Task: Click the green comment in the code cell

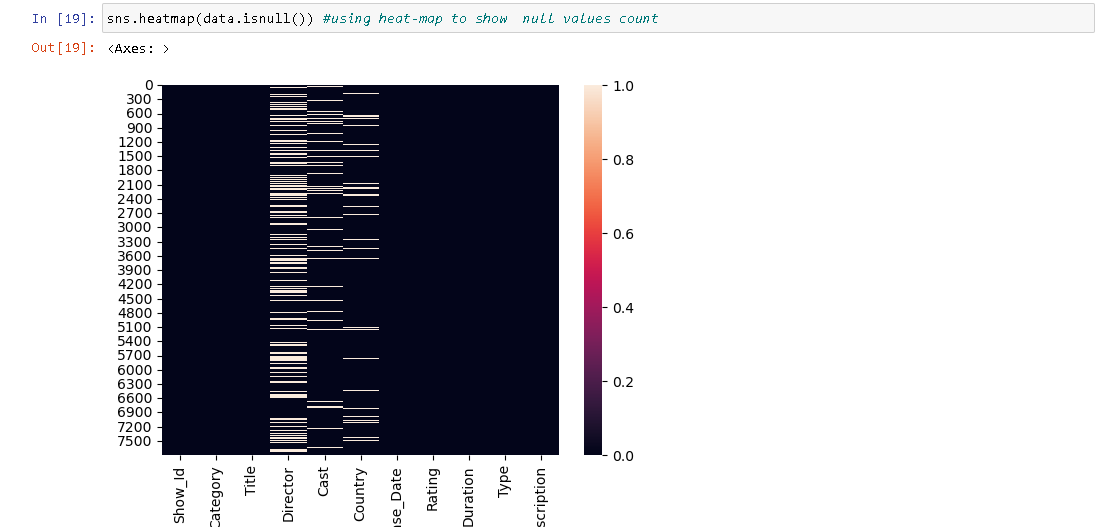Action: 490,18
